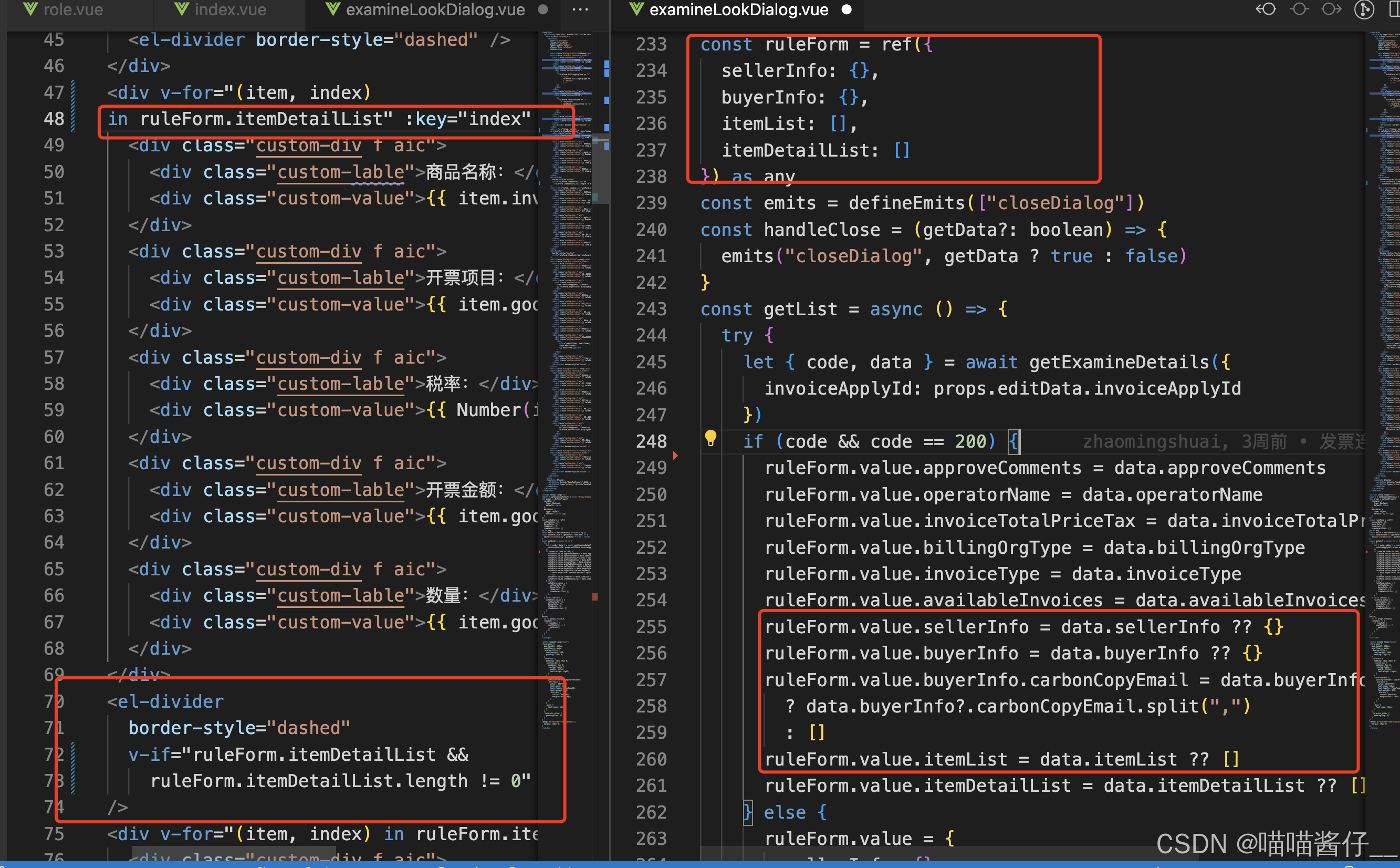Click the lightbulb quick-fix icon on line 248
The image size is (1400, 868).
point(711,439)
